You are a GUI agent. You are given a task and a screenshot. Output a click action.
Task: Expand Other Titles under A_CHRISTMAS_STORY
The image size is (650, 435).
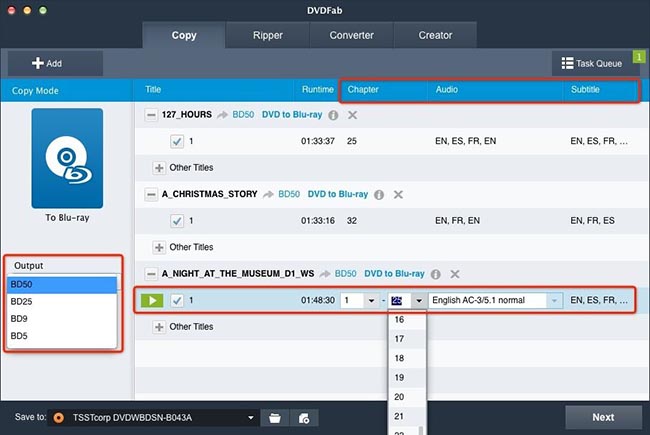159,248
